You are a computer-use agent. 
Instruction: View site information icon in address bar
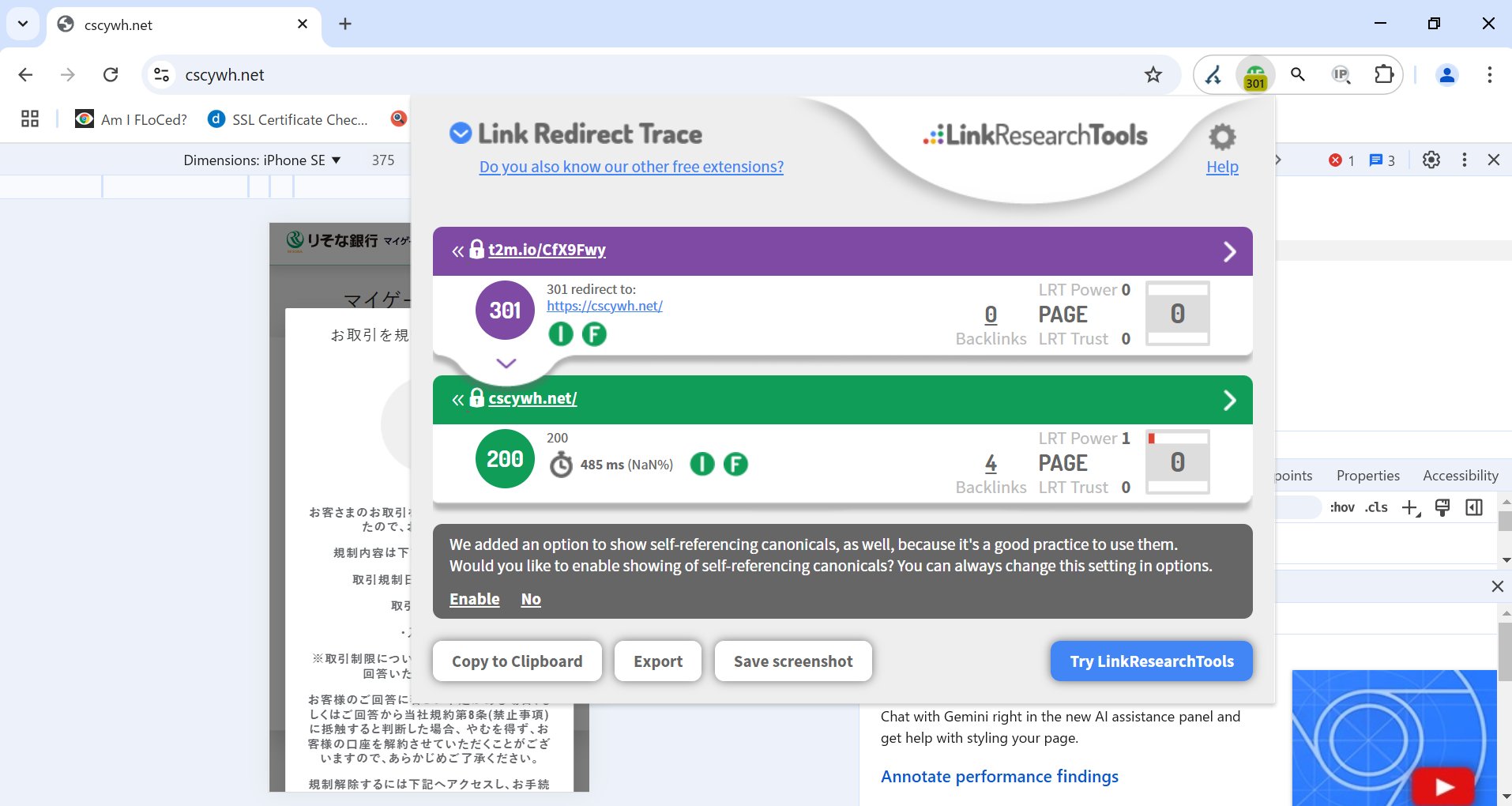click(161, 75)
